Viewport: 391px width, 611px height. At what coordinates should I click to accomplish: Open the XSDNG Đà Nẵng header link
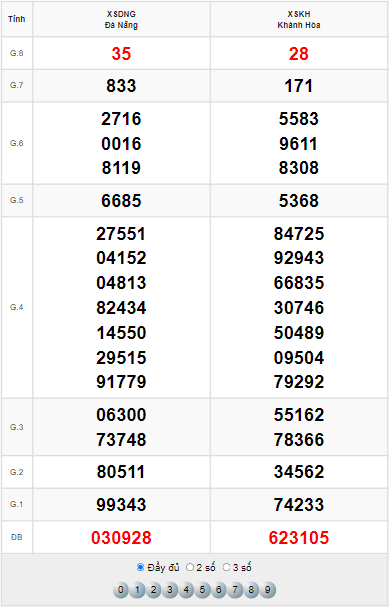tap(122, 20)
